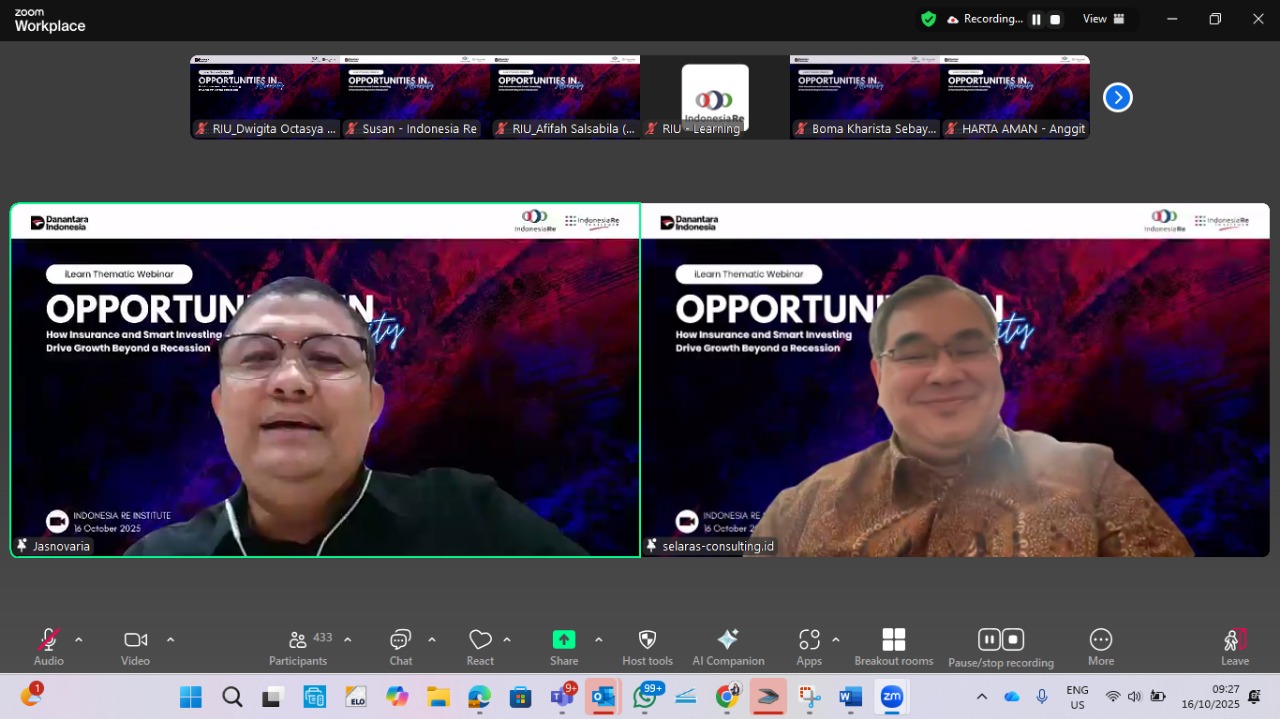Open the Apps menu
The height and width of the screenshot is (719, 1280).
tap(809, 646)
